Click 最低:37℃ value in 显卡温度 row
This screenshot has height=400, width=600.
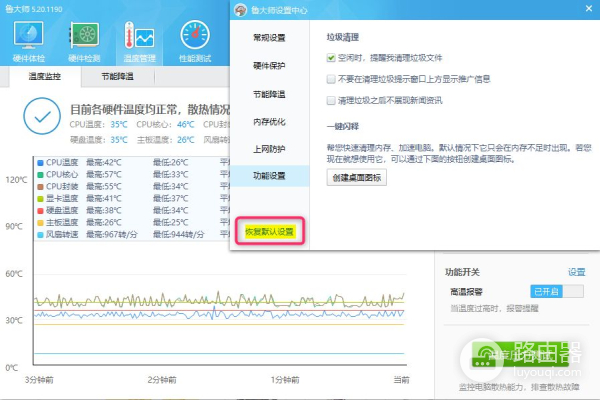tap(170, 198)
